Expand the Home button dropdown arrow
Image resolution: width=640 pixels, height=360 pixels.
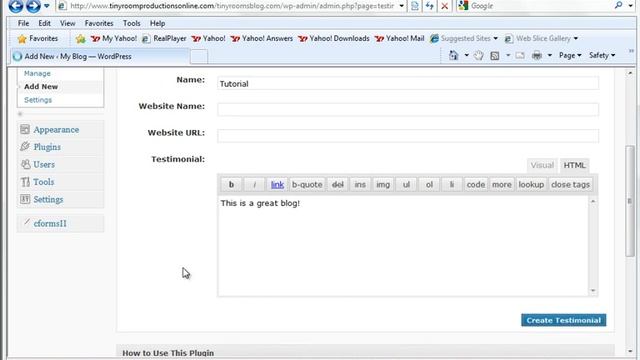(466, 55)
